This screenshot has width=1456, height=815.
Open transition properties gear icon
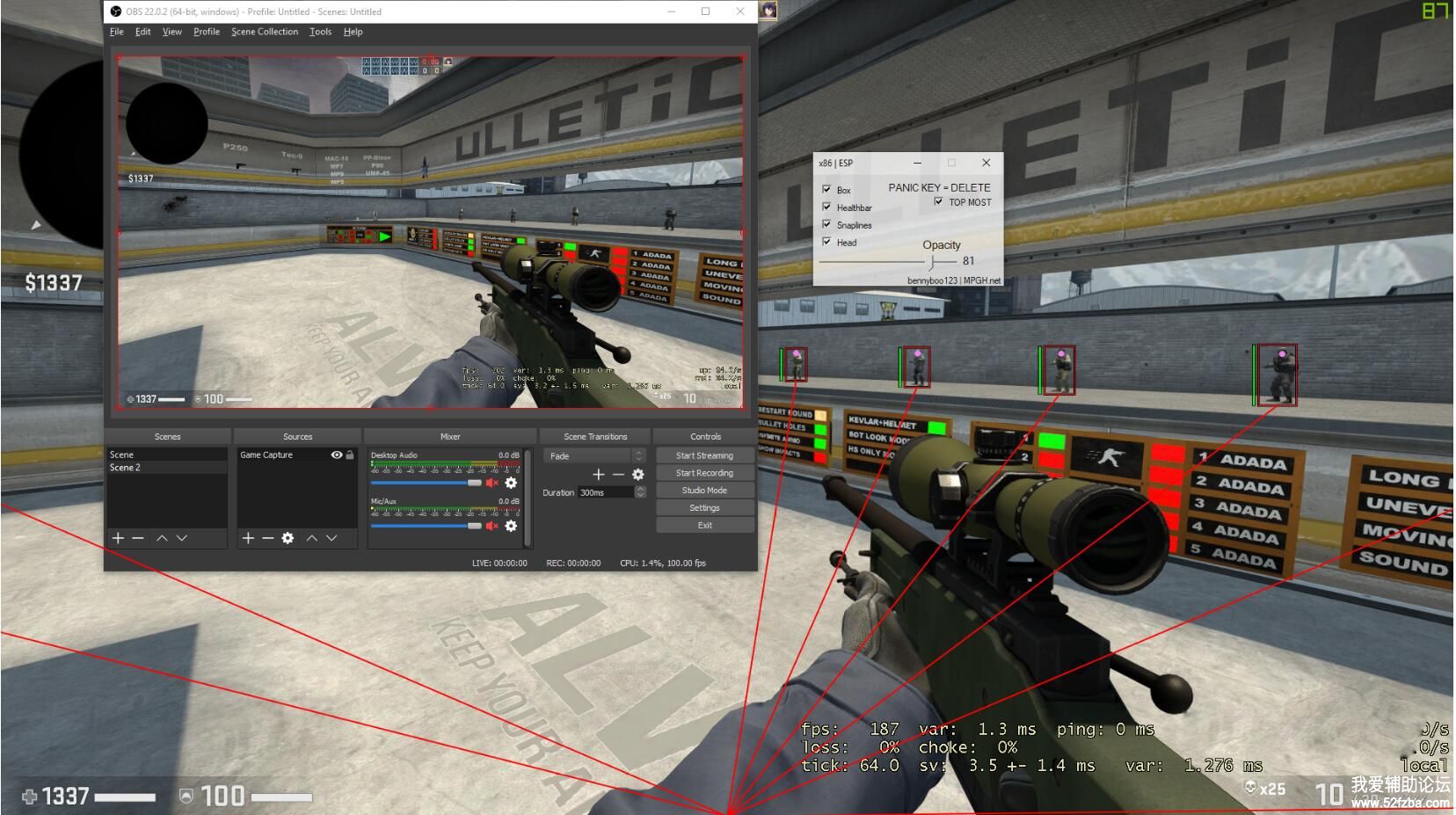pyautogui.click(x=638, y=474)
